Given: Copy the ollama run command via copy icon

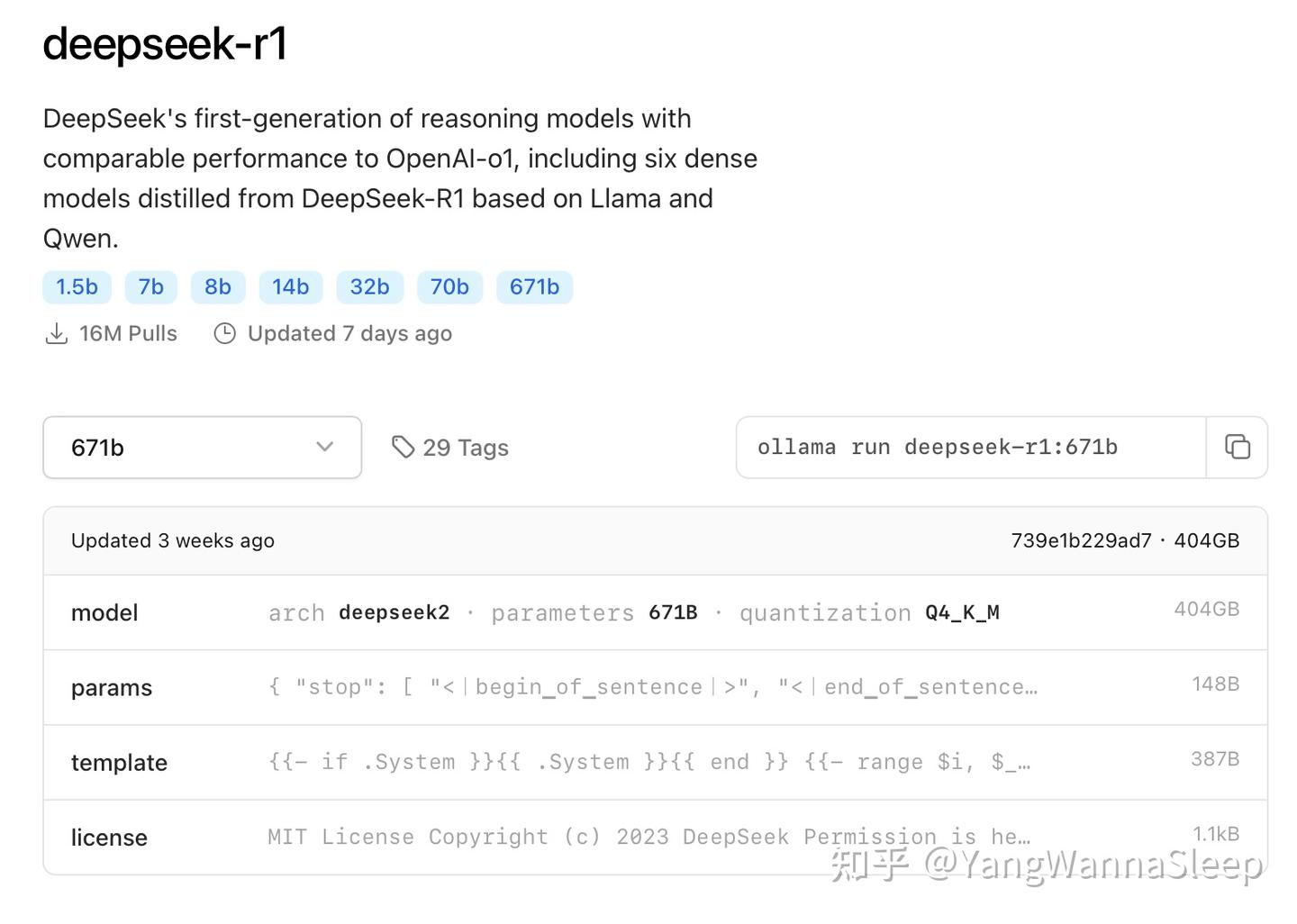Looking at the screenshot, I should click(x=1238, y=447).
